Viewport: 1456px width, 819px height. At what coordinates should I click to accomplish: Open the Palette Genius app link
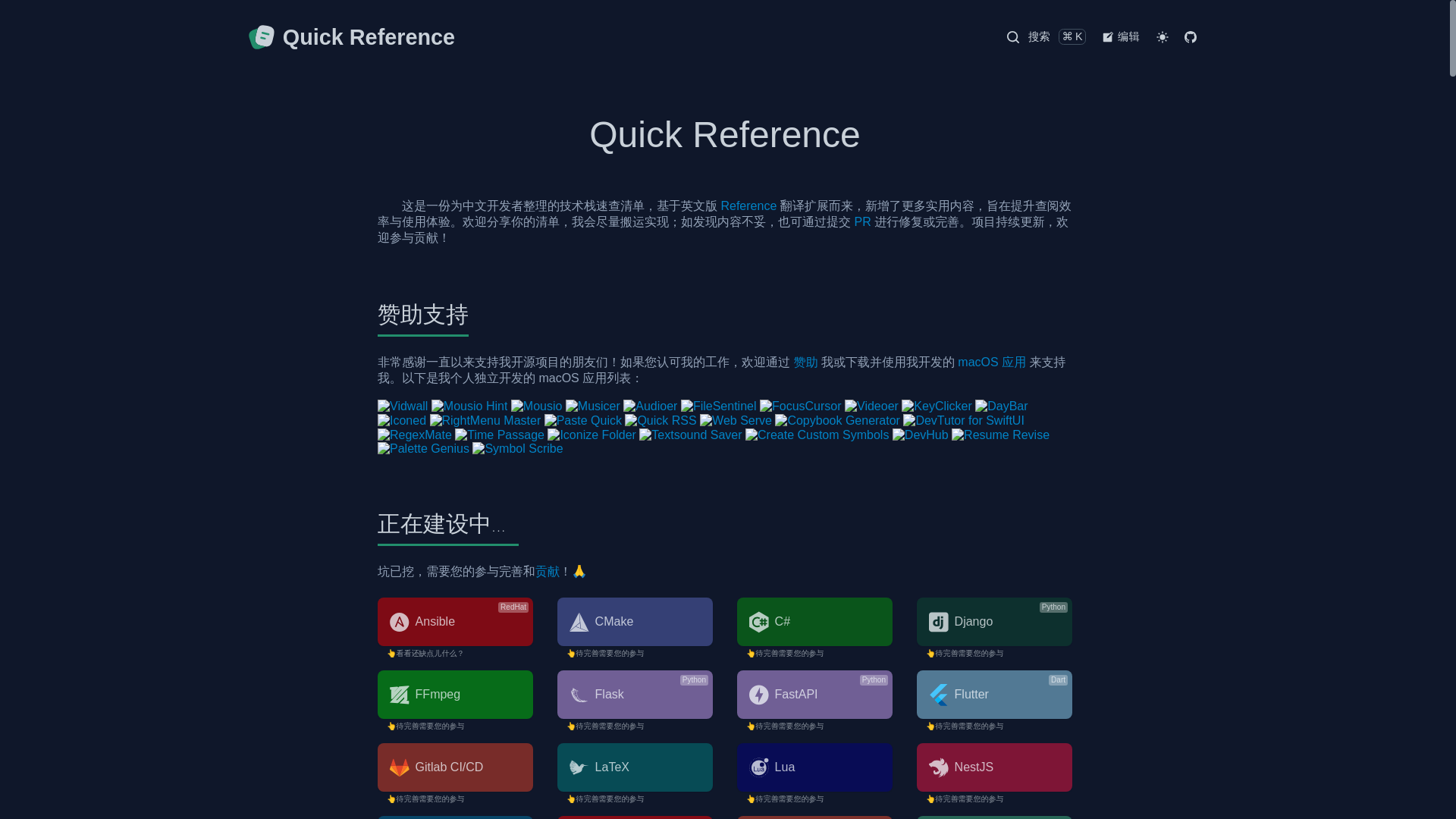pyautogui.click(x=423, y=449)
